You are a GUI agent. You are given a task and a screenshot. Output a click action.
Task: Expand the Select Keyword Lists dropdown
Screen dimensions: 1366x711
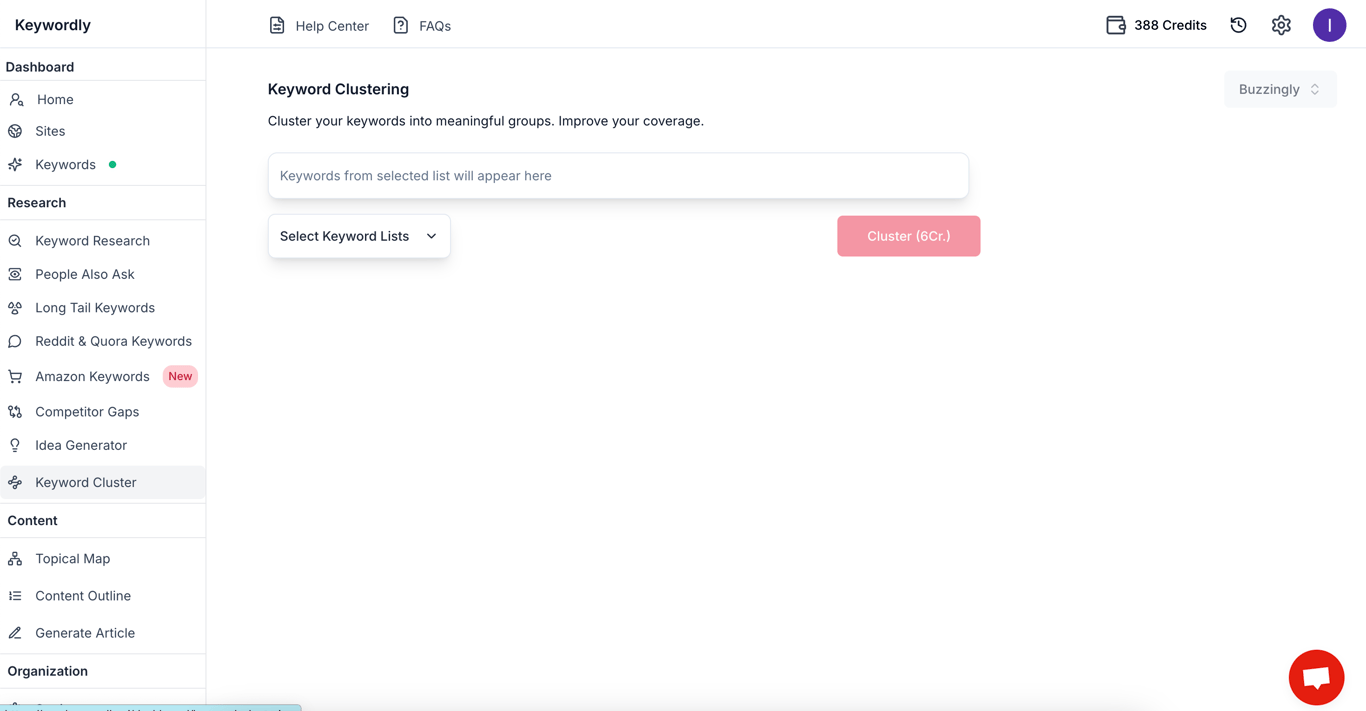tap(359, 236)
